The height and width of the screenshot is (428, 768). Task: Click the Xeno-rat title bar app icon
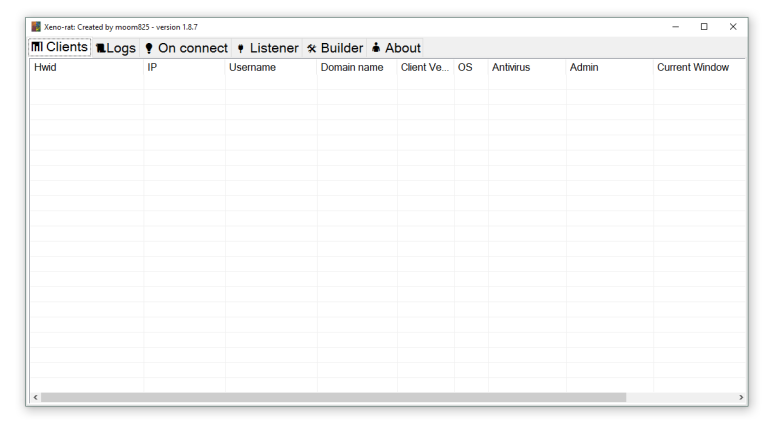pyautogui.click(x=36, y=27)
